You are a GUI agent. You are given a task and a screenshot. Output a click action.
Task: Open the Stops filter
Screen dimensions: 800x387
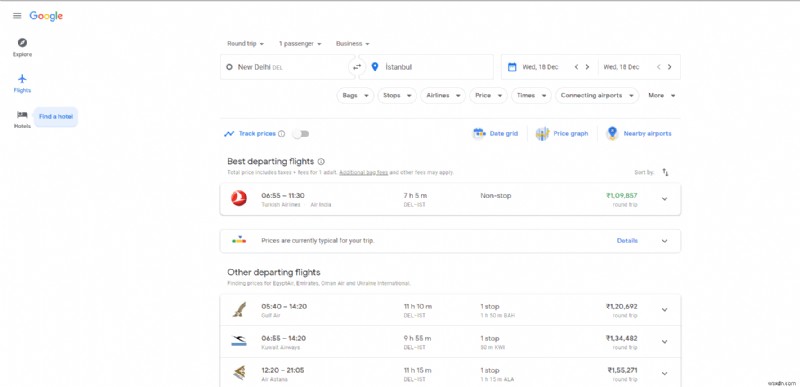point(397,95)
